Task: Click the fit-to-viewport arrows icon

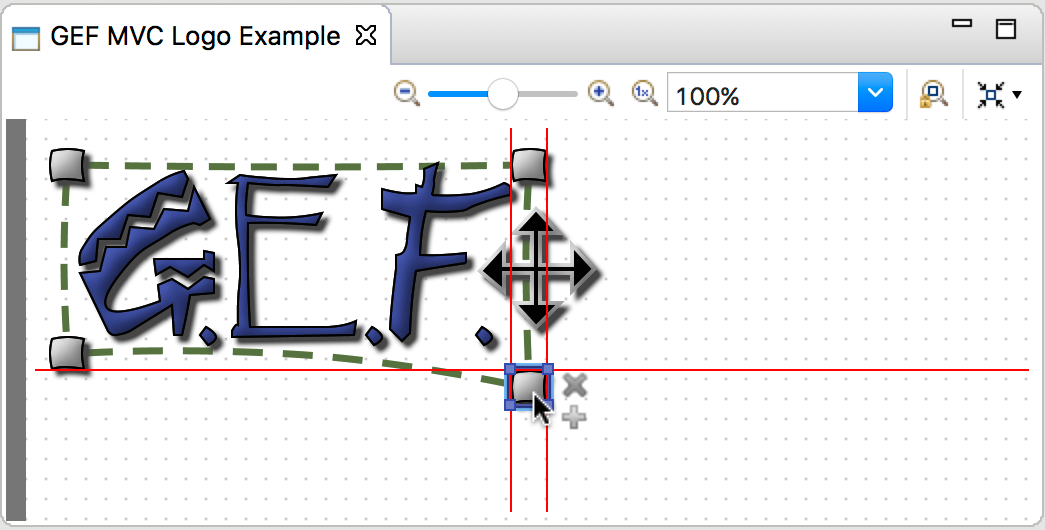Action: pos(990,95)
